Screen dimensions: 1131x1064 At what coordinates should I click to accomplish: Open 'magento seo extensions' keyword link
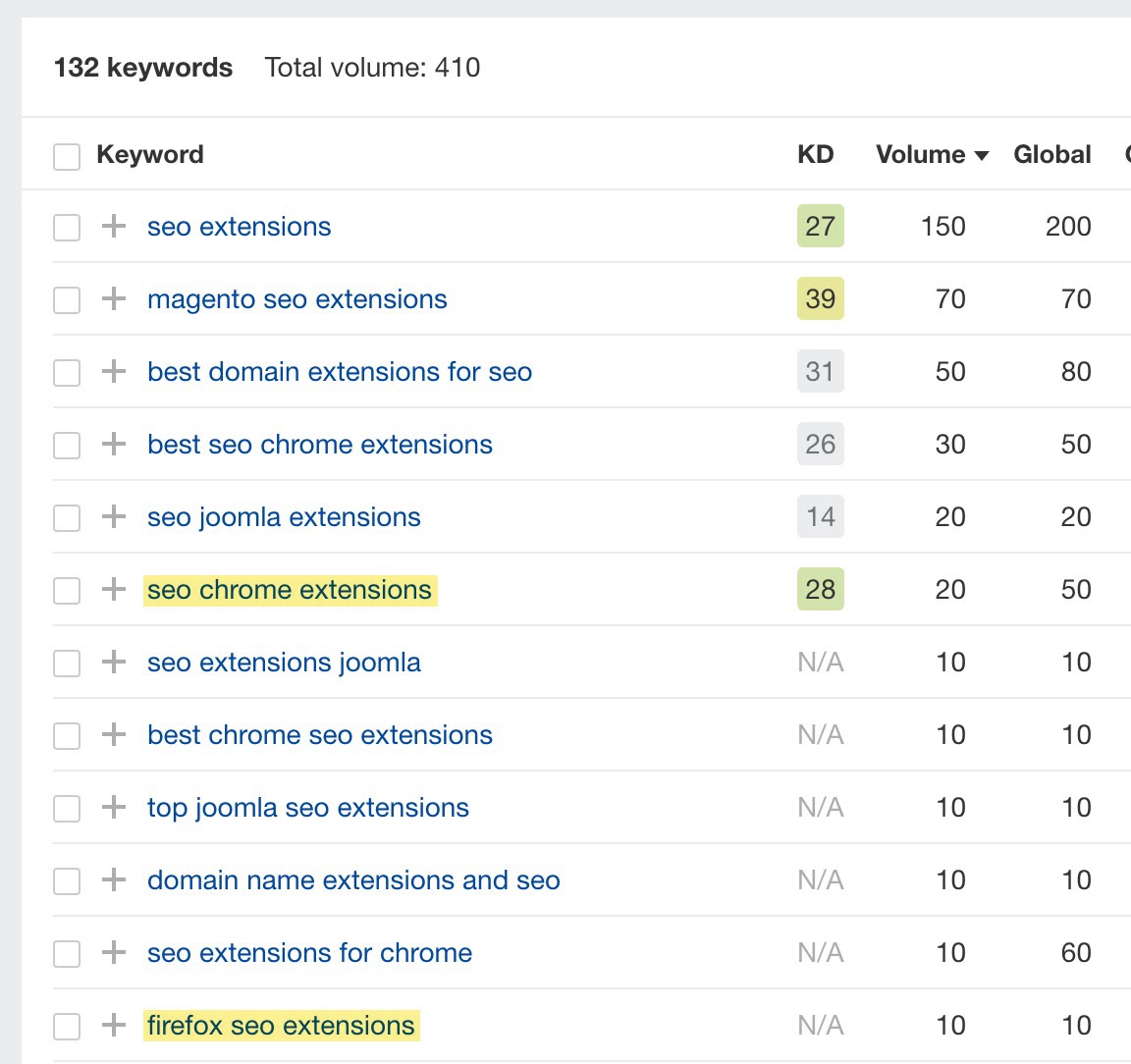(x=296, y=299)
